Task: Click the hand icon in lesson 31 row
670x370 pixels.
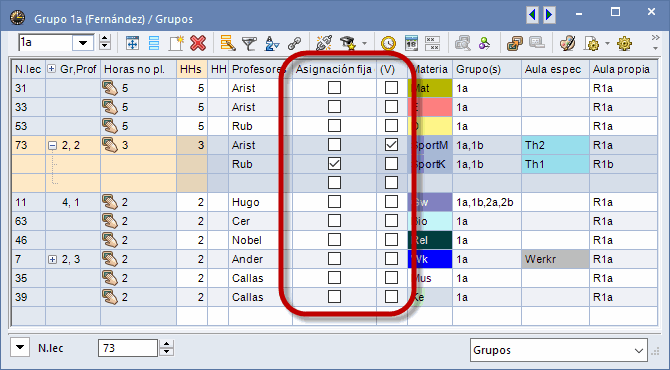Action: point(110,88)
